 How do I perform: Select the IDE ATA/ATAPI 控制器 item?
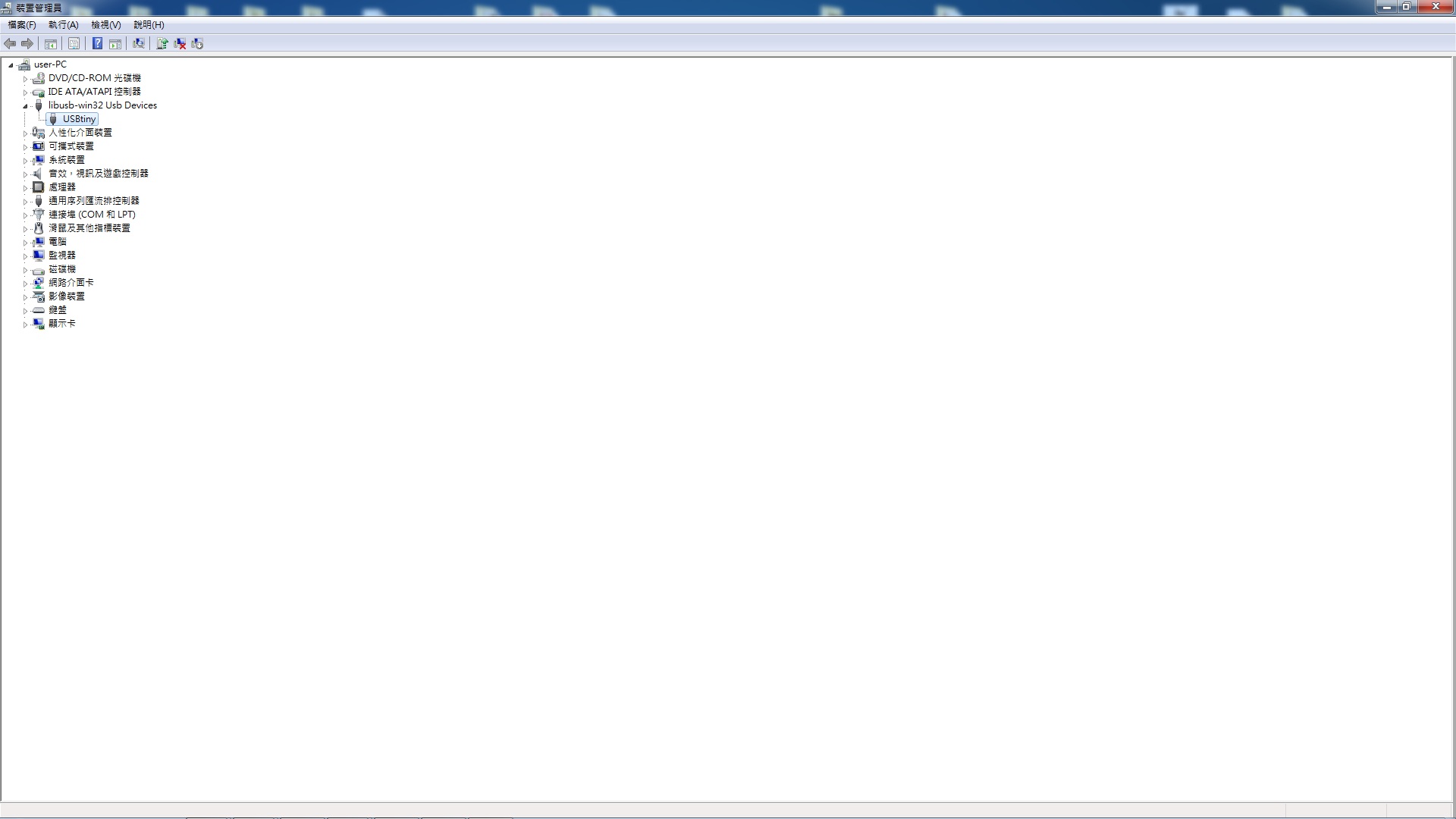[95, 92]
